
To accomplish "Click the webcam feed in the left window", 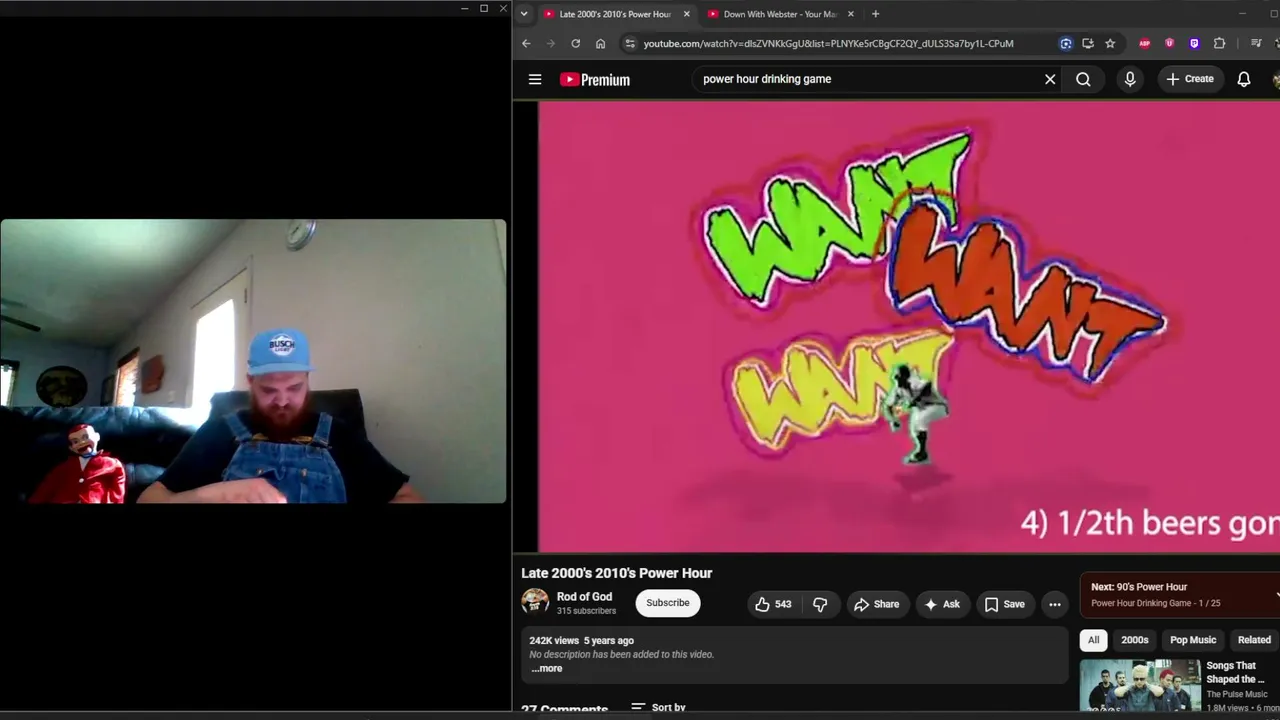I will [x=253, y=361].
